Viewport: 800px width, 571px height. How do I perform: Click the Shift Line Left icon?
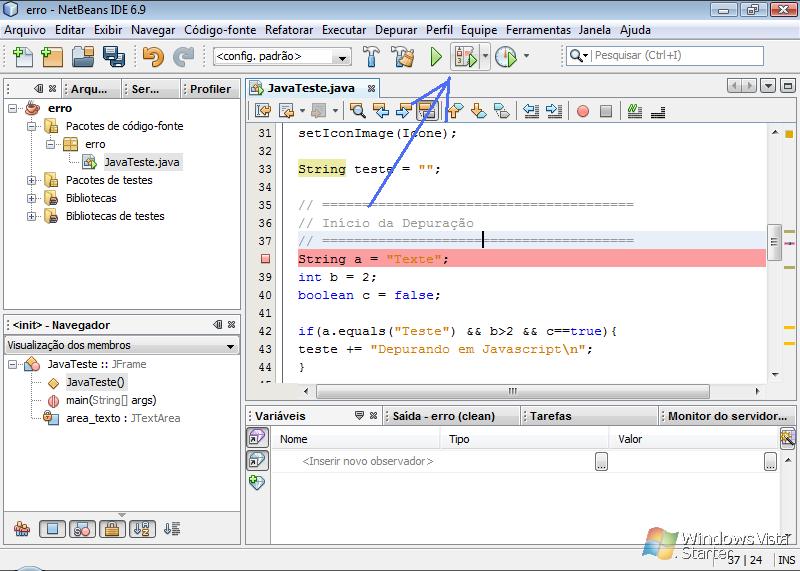[x=531, y=110]
